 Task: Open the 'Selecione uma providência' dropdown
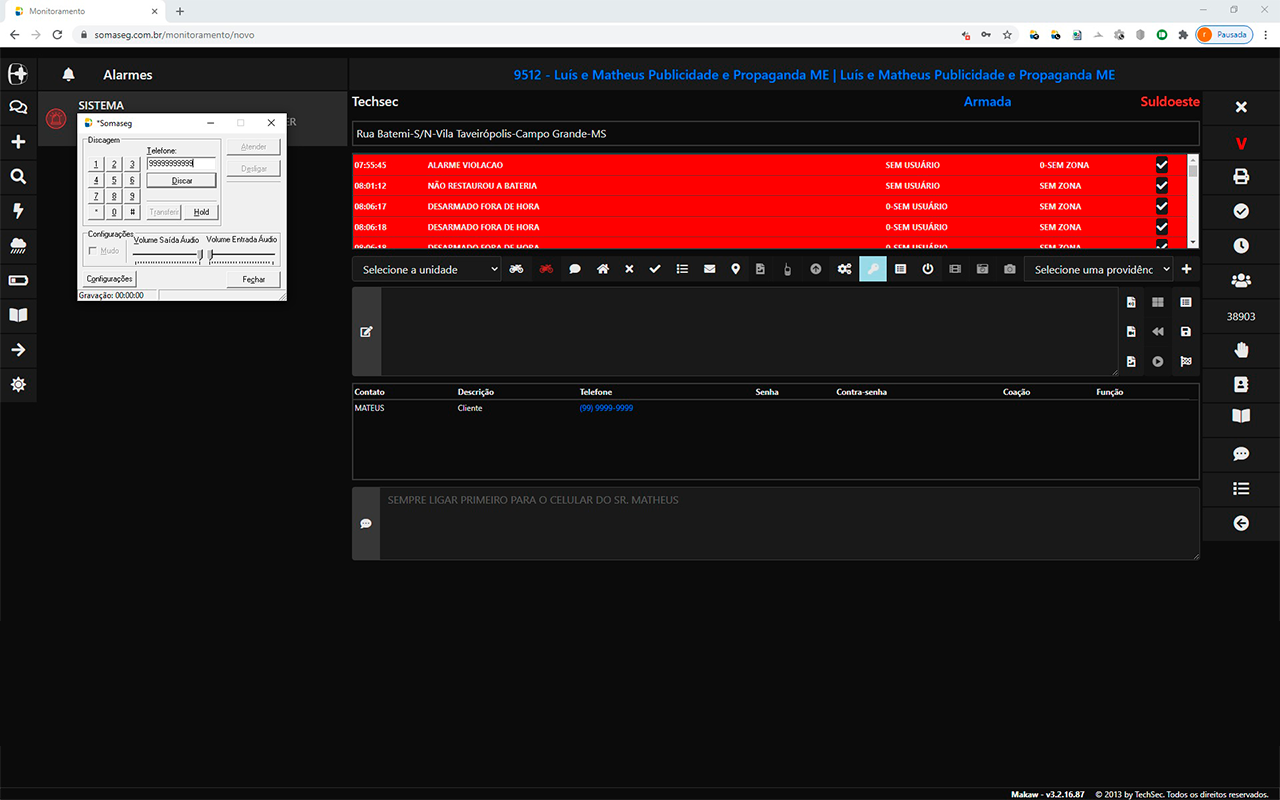click(x=1101, y=270)
